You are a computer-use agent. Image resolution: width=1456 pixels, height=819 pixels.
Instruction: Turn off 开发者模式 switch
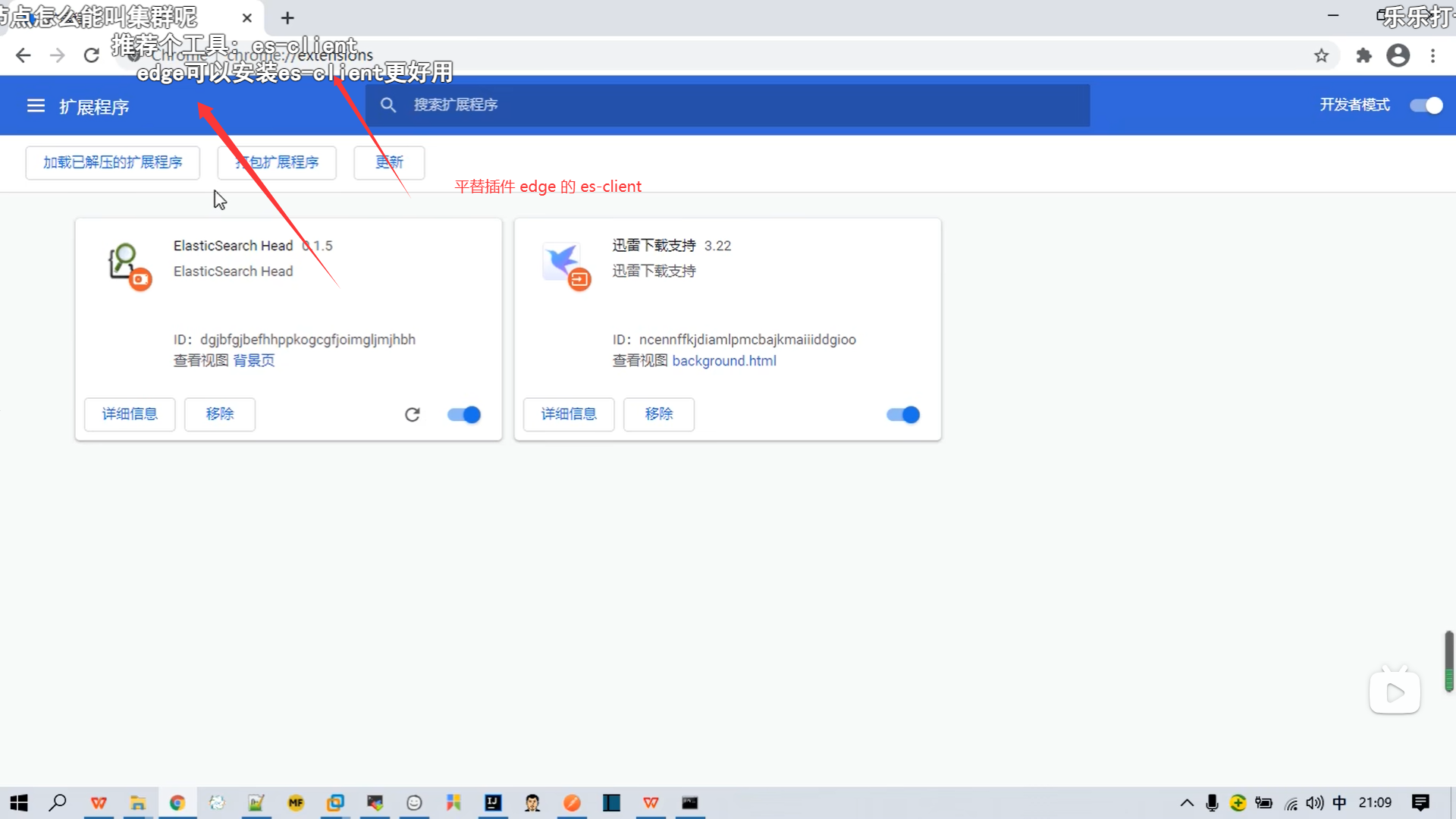point(1426,105)
